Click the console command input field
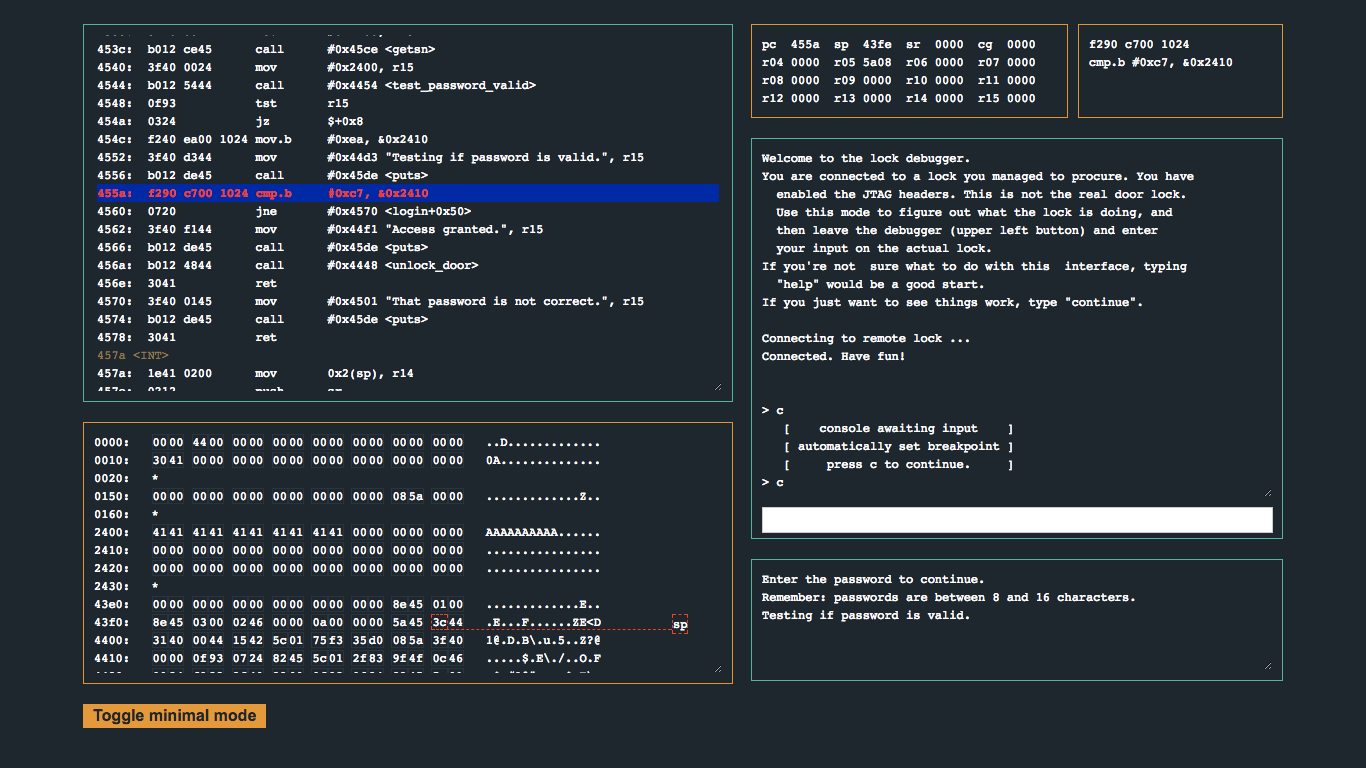Screen dimensions: 1366x768 (x=1016, y=519)
